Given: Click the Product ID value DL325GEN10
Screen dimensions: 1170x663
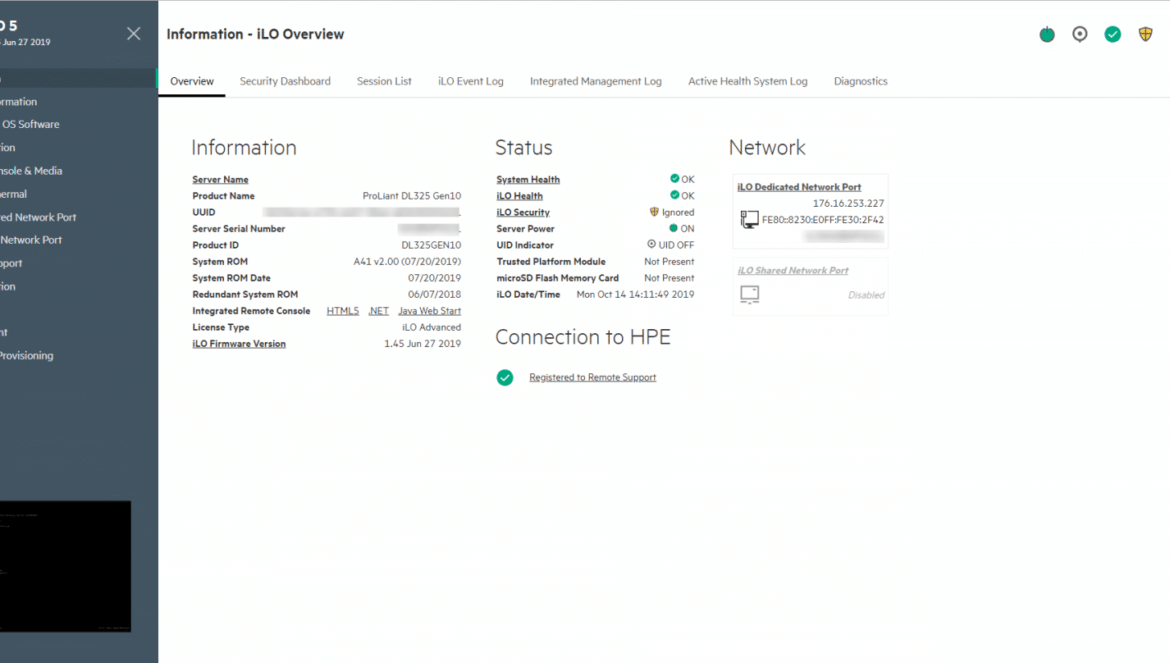Looking at the screenshot, I should pos(431,245).
